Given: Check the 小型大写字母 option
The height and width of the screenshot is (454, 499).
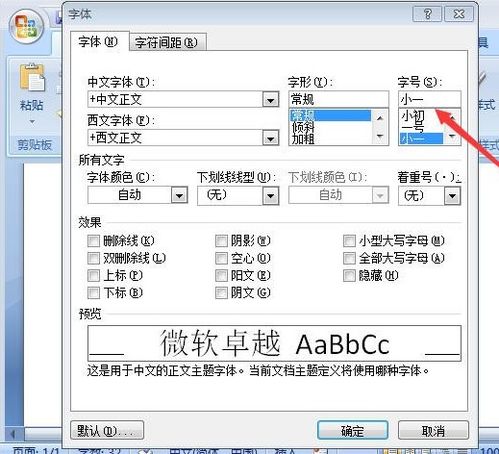Looking at the screenshot, I should click(x=349, y=241).
